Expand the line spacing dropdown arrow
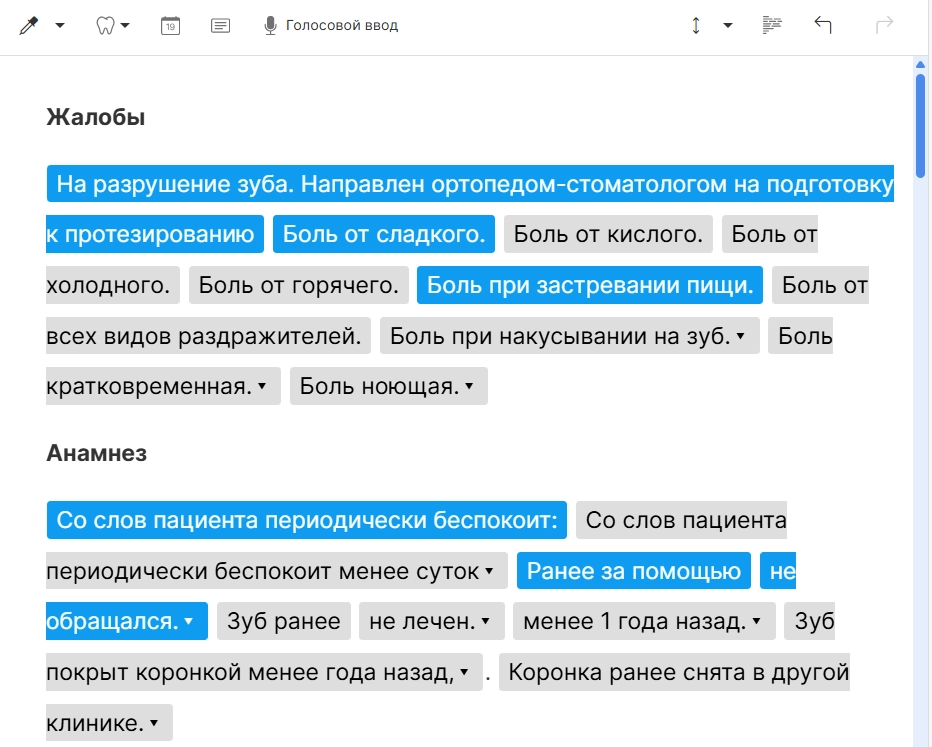The image size is (932, 747). click(x=727, y=25)
